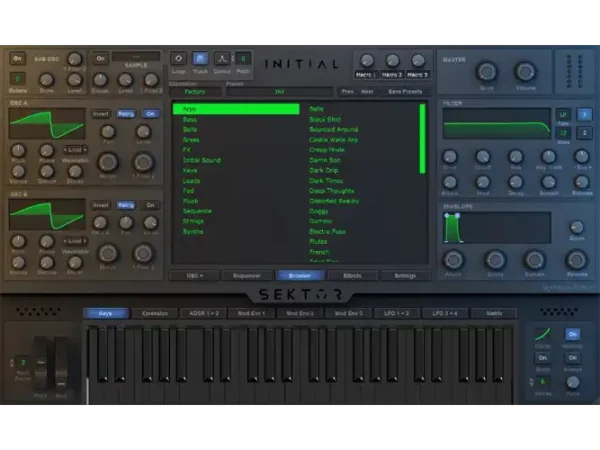Viewport: 600px width, 450px height.
Task: Select the Flutes preset
Action: 318,241
